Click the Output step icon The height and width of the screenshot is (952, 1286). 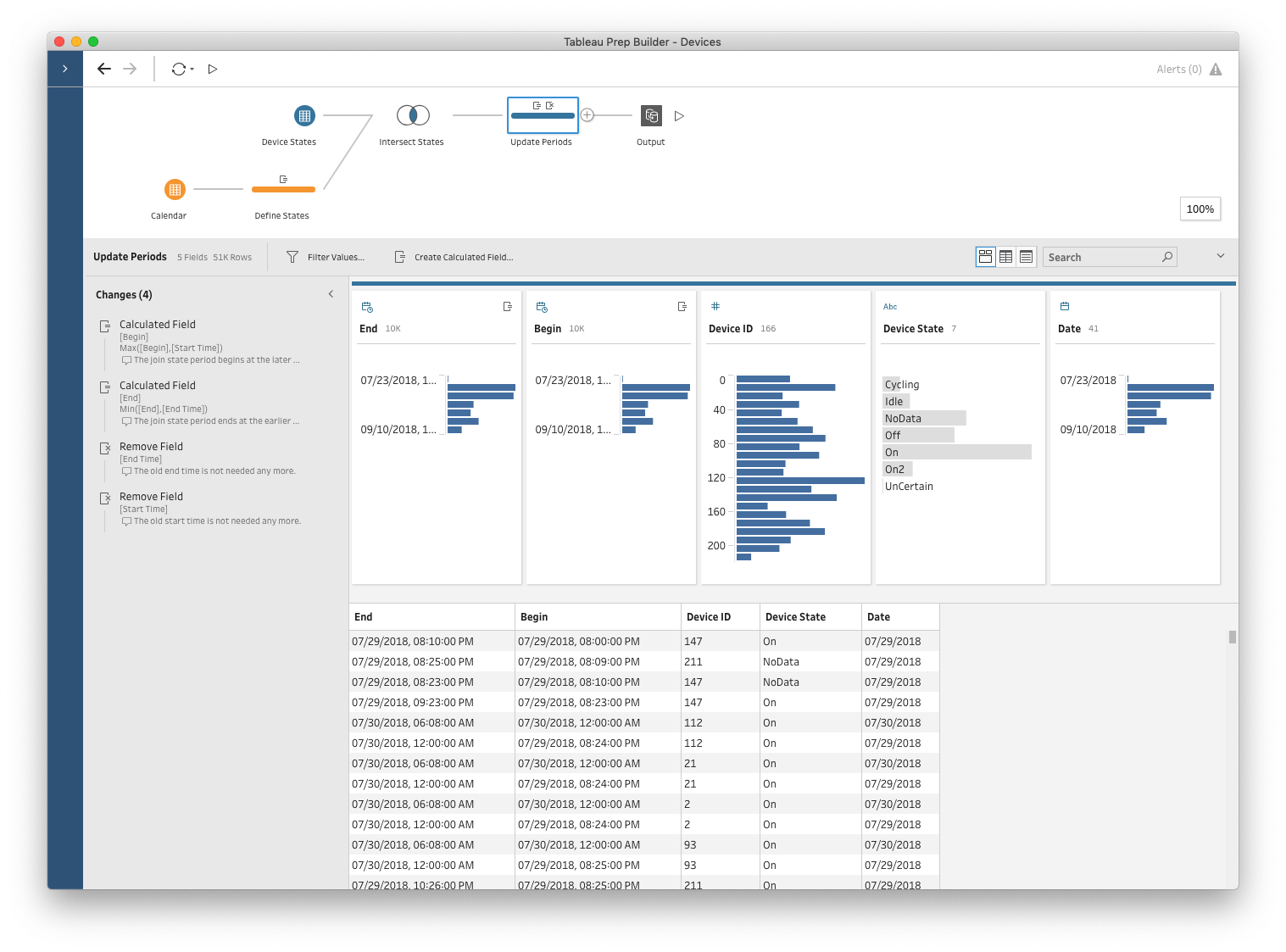pos(651,115)
